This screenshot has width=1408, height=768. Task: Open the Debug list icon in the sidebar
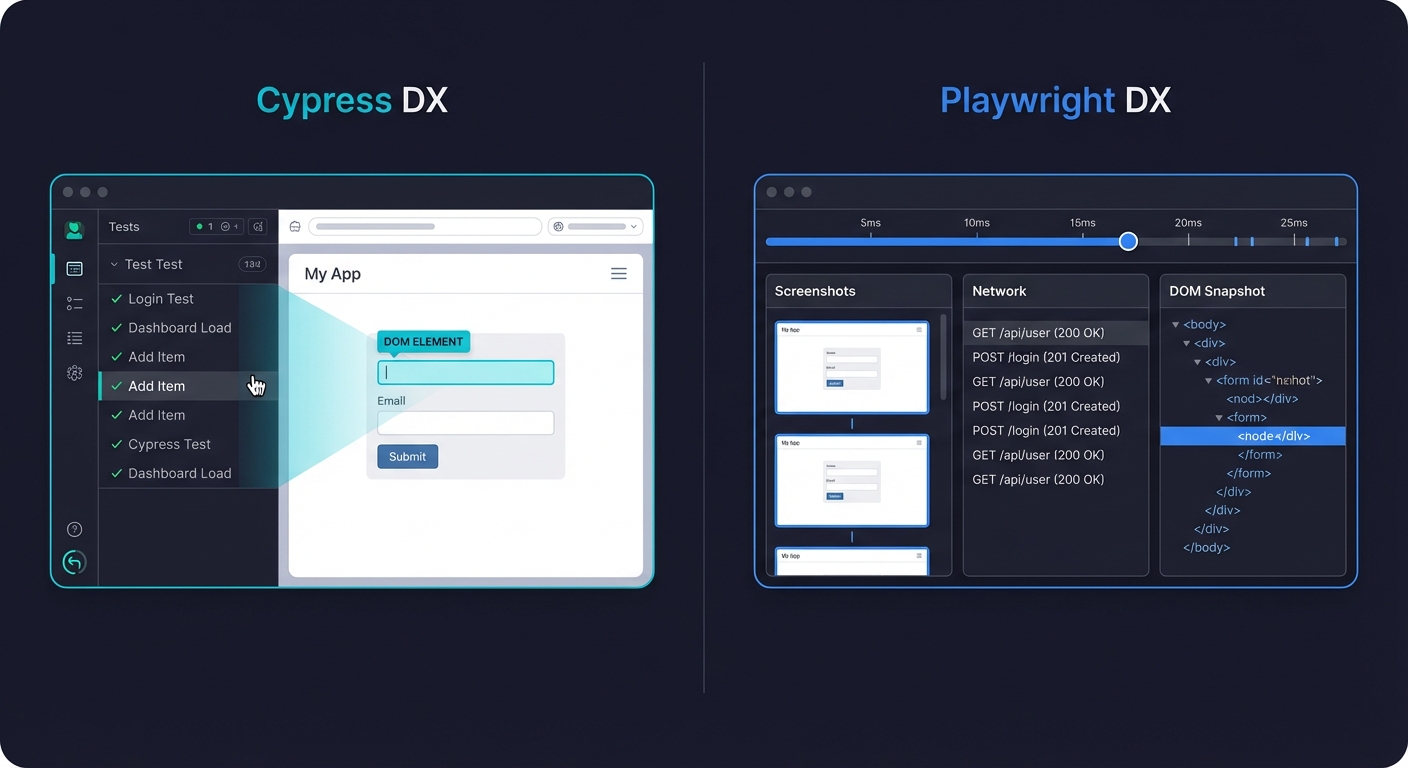(x=74, y=337)
